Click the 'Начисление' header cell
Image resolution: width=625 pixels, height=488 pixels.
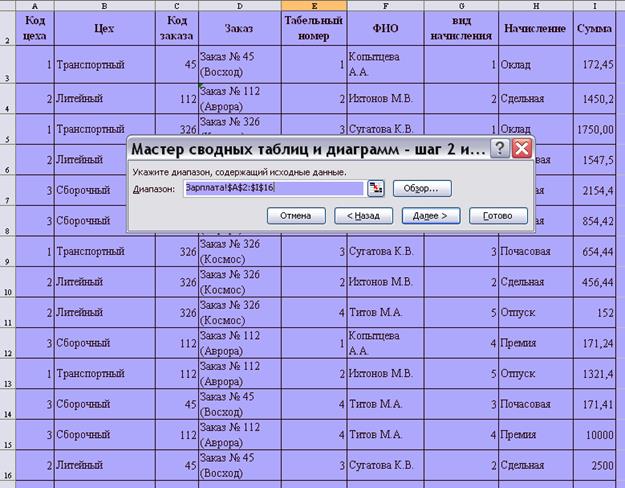pos(536,28)
